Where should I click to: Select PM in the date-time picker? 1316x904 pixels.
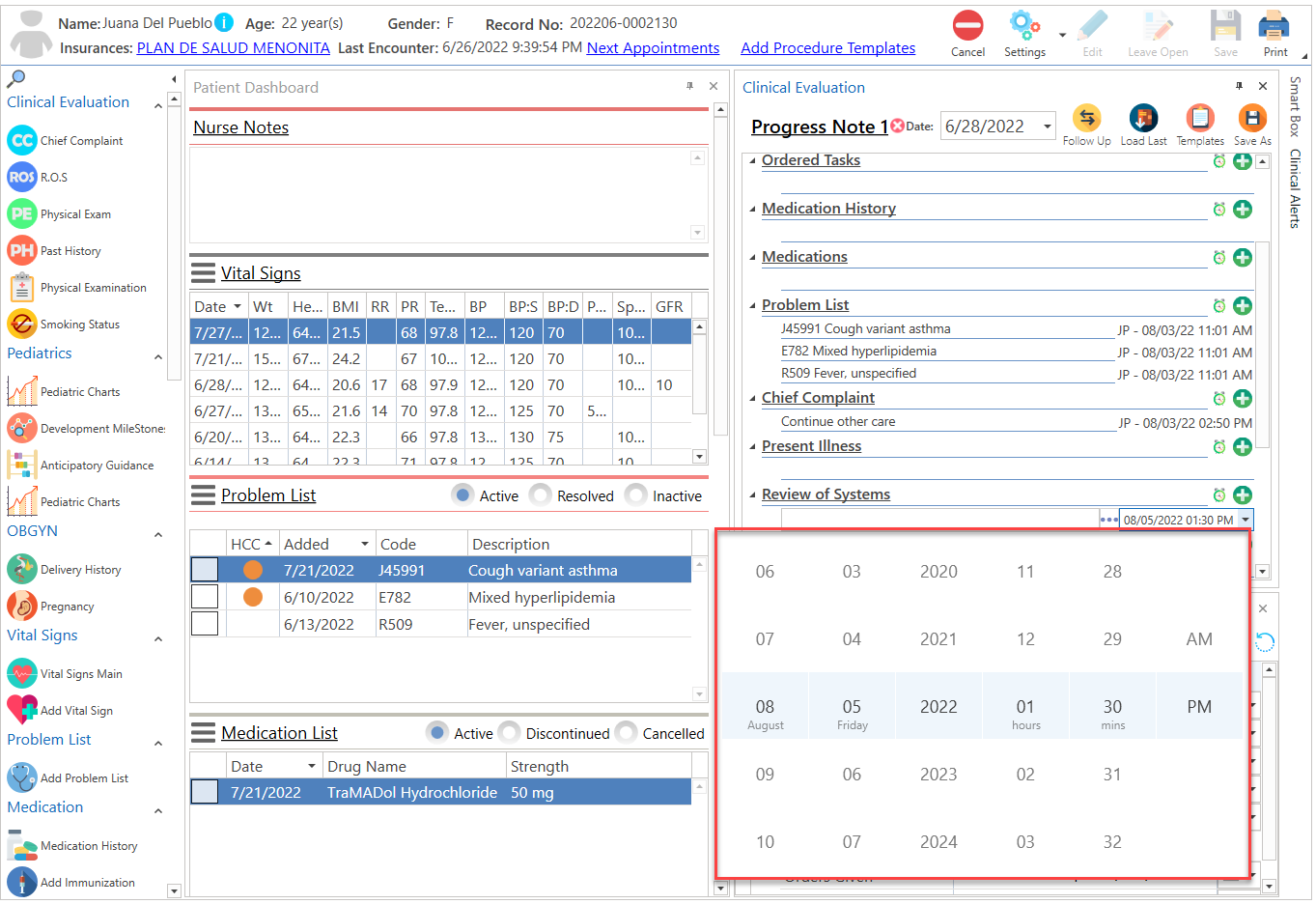(1199, 706)
